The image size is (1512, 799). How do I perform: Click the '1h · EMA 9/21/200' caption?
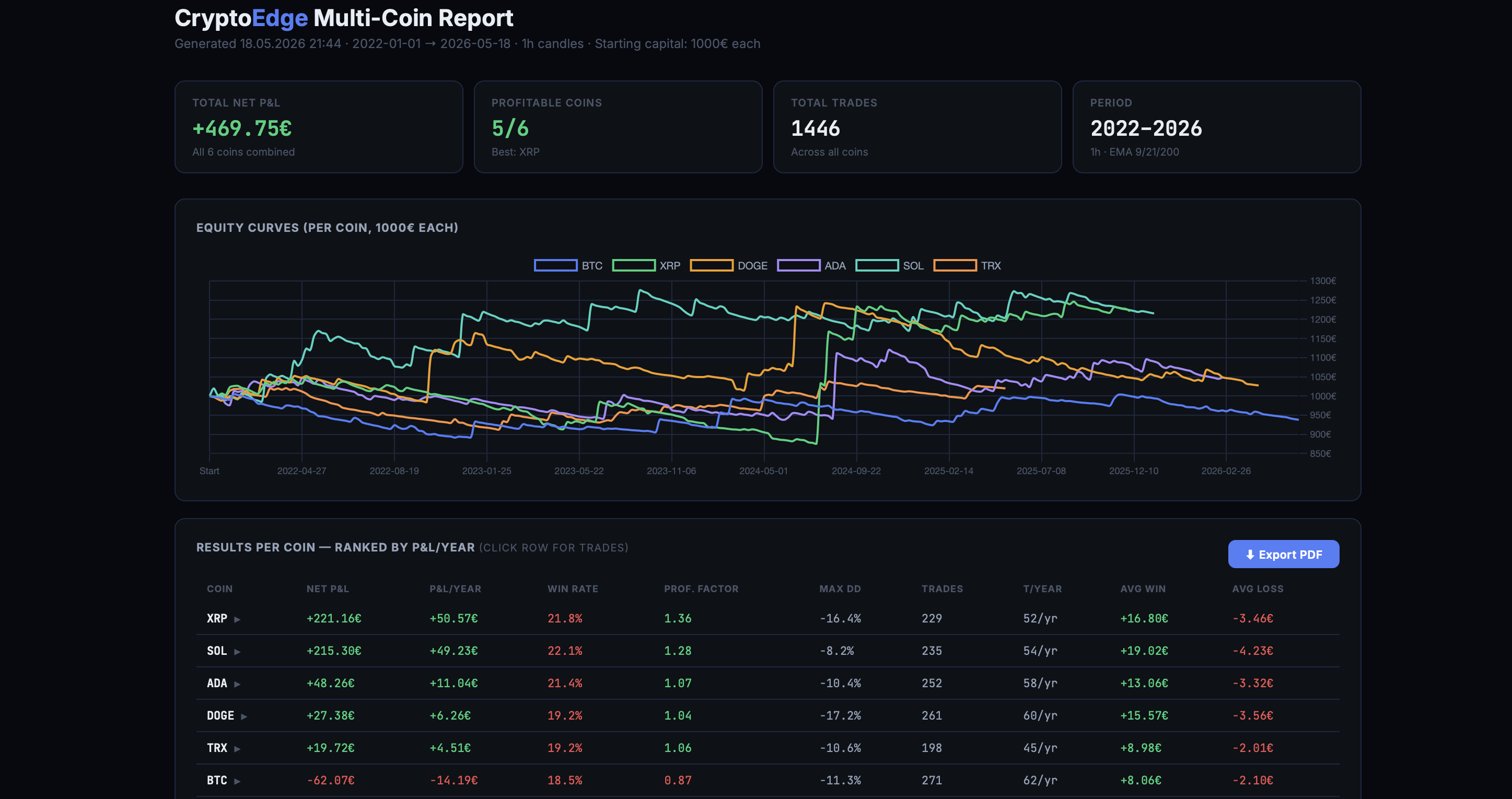coord(1134,151)
